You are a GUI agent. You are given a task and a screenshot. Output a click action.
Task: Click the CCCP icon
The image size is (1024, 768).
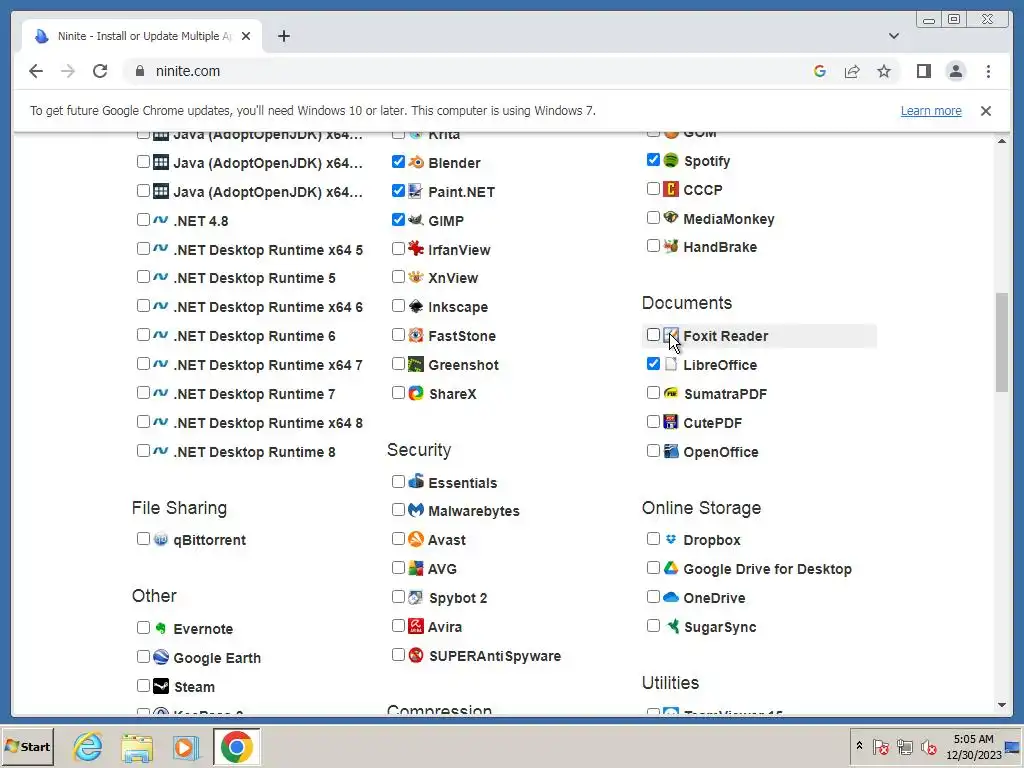[671, 189]
